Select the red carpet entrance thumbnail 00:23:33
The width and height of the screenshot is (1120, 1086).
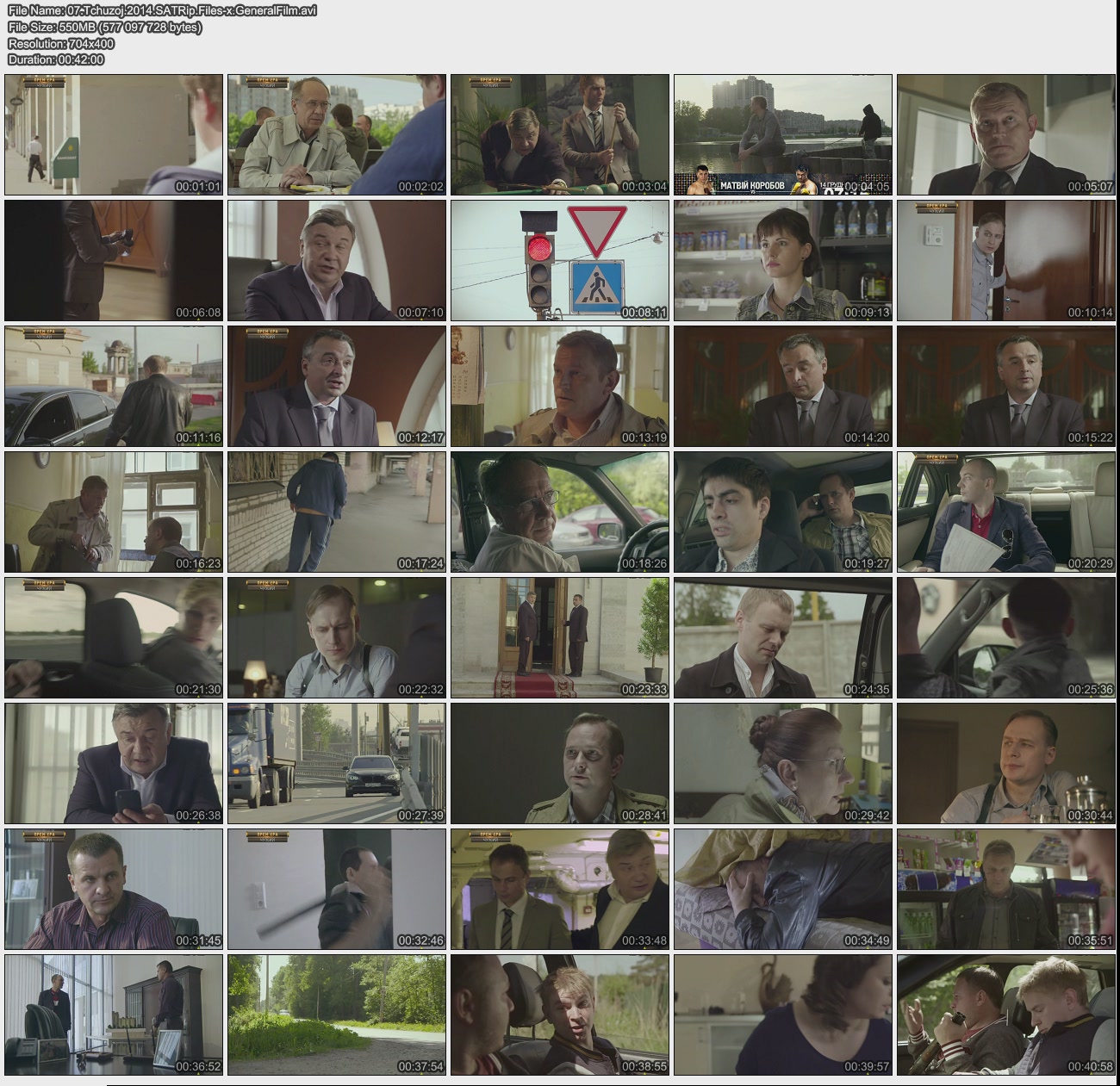pos(559,637)
